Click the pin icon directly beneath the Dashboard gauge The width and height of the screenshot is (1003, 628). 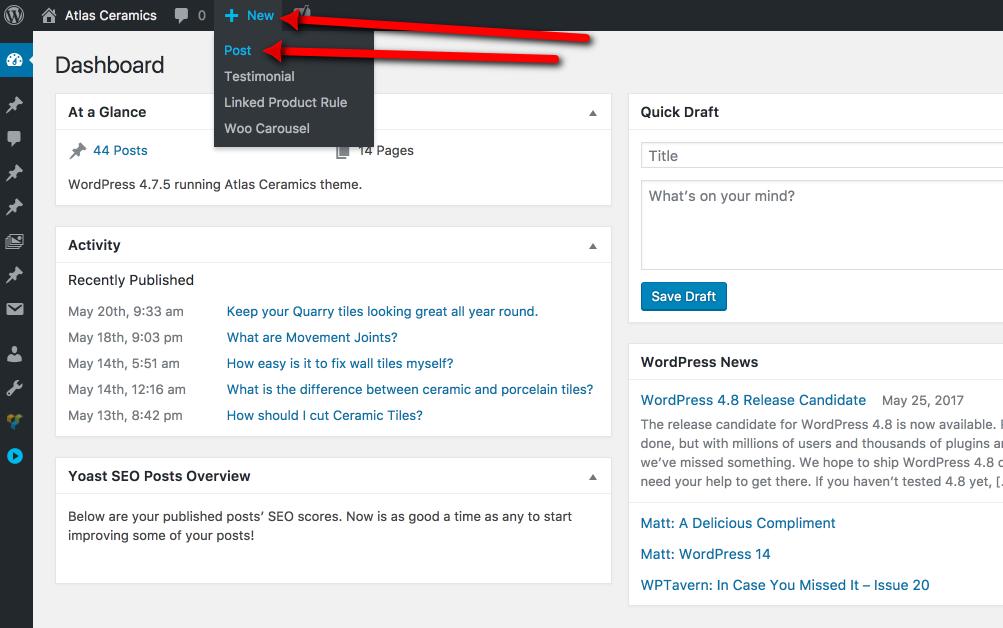[15, 105]
